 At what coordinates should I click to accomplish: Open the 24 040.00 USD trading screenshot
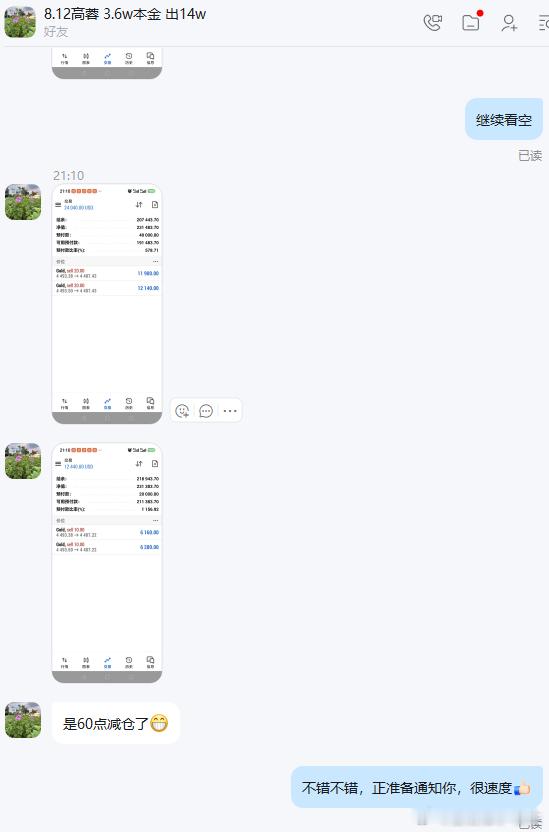(x=107, y=304)
